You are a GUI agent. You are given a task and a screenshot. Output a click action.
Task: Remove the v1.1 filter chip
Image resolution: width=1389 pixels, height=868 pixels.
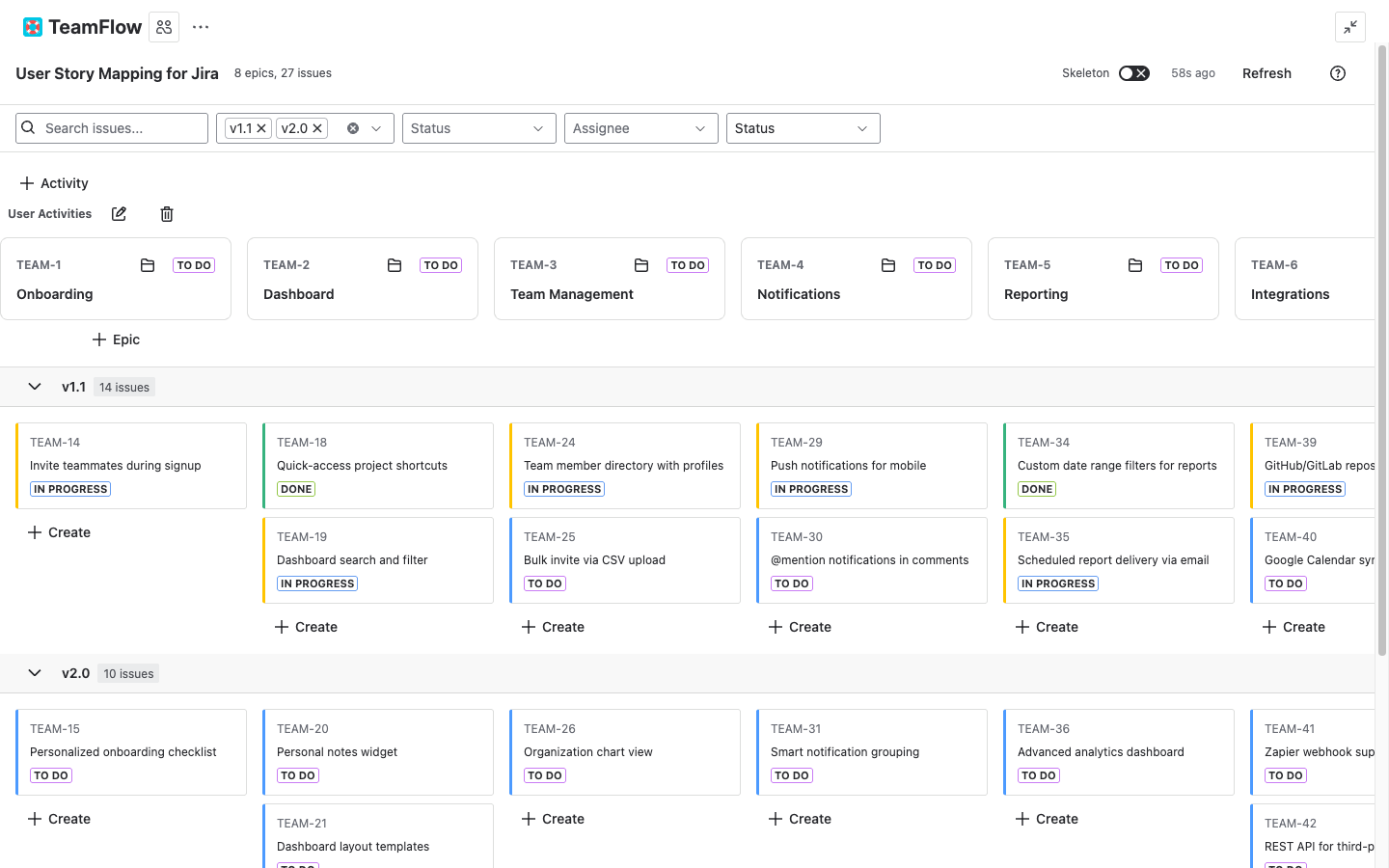pyautogui.click(x=261, y=127)
